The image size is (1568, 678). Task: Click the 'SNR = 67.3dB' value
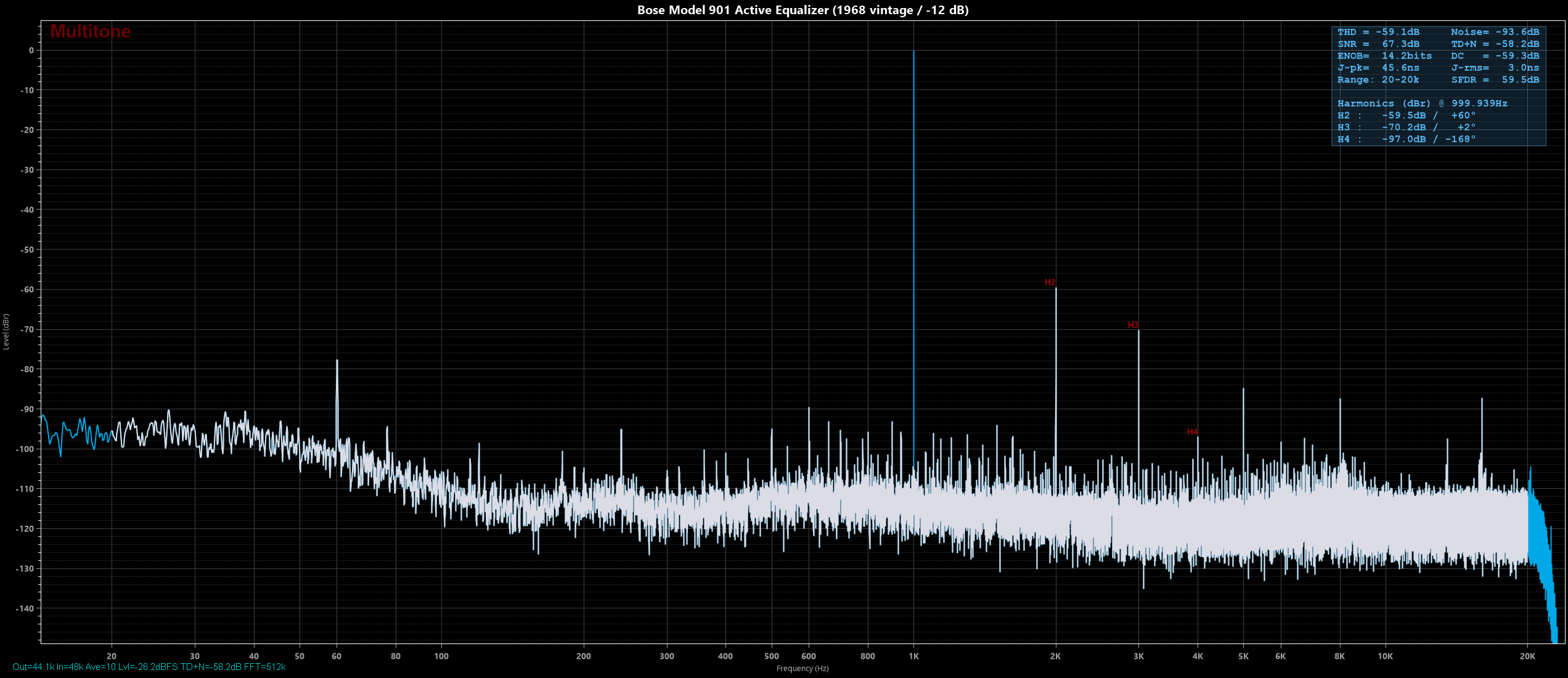[1378, 44]
